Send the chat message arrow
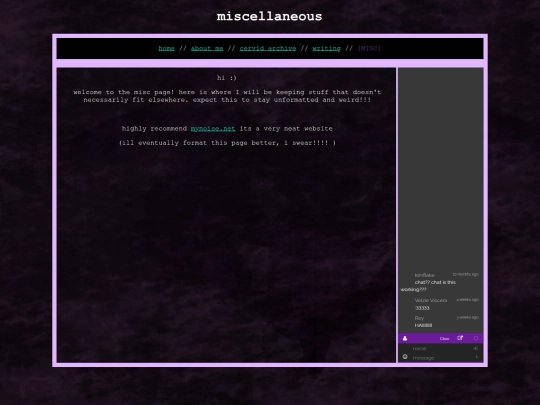This screenshot has width=540, height=405. (477, 357)
